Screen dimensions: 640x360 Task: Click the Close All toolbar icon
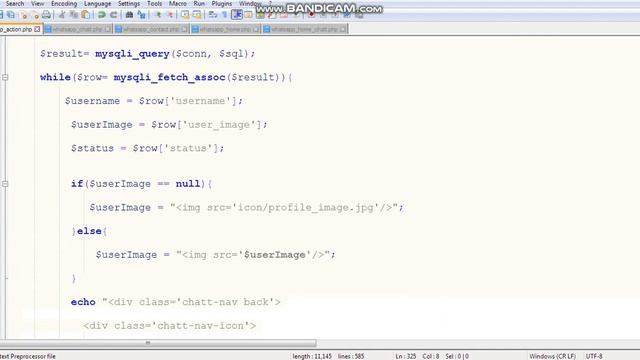pyautogui.click(x=35, y=15)
